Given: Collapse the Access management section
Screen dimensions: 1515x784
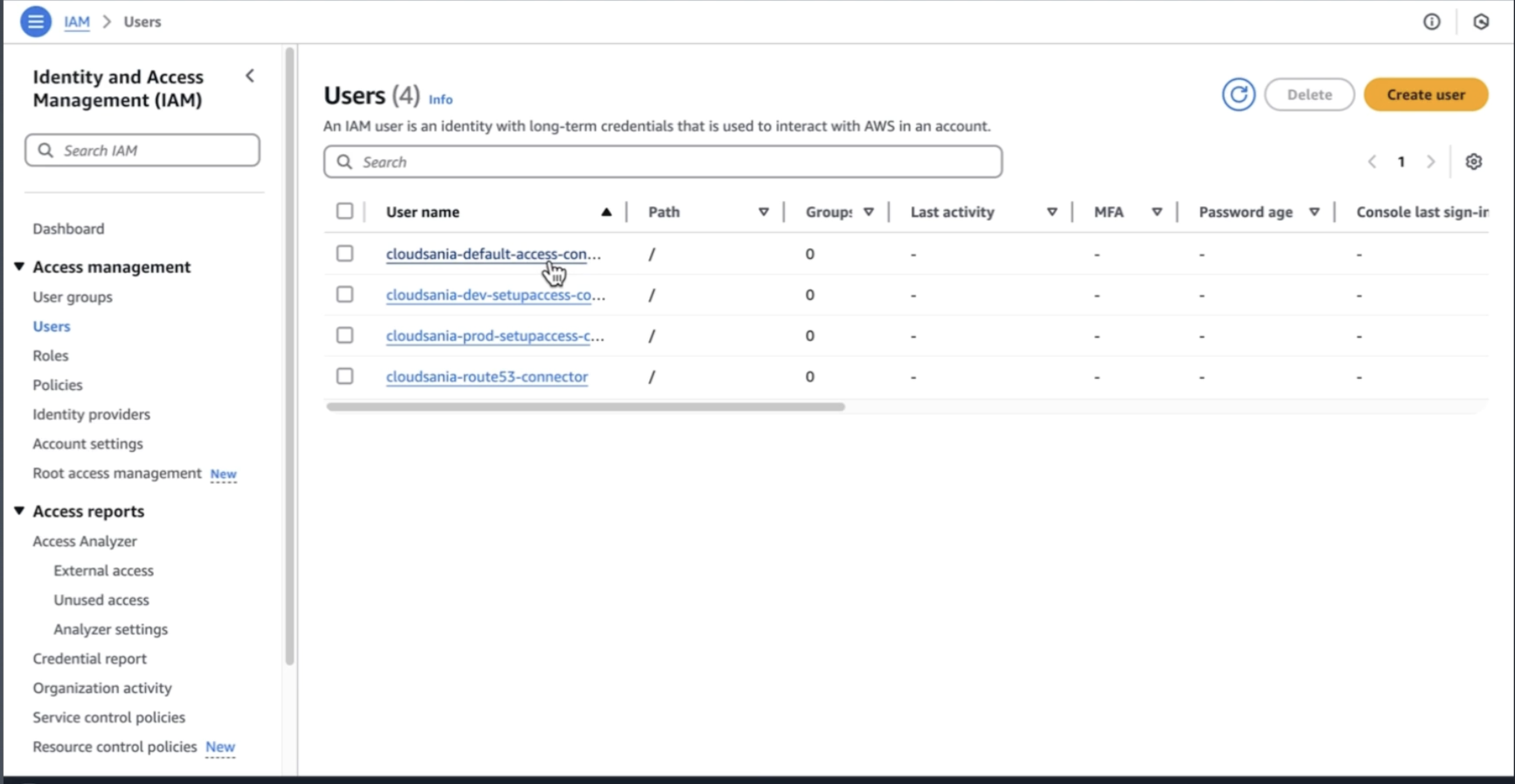Looking at the screenshot, I should [x=19, y=267].
